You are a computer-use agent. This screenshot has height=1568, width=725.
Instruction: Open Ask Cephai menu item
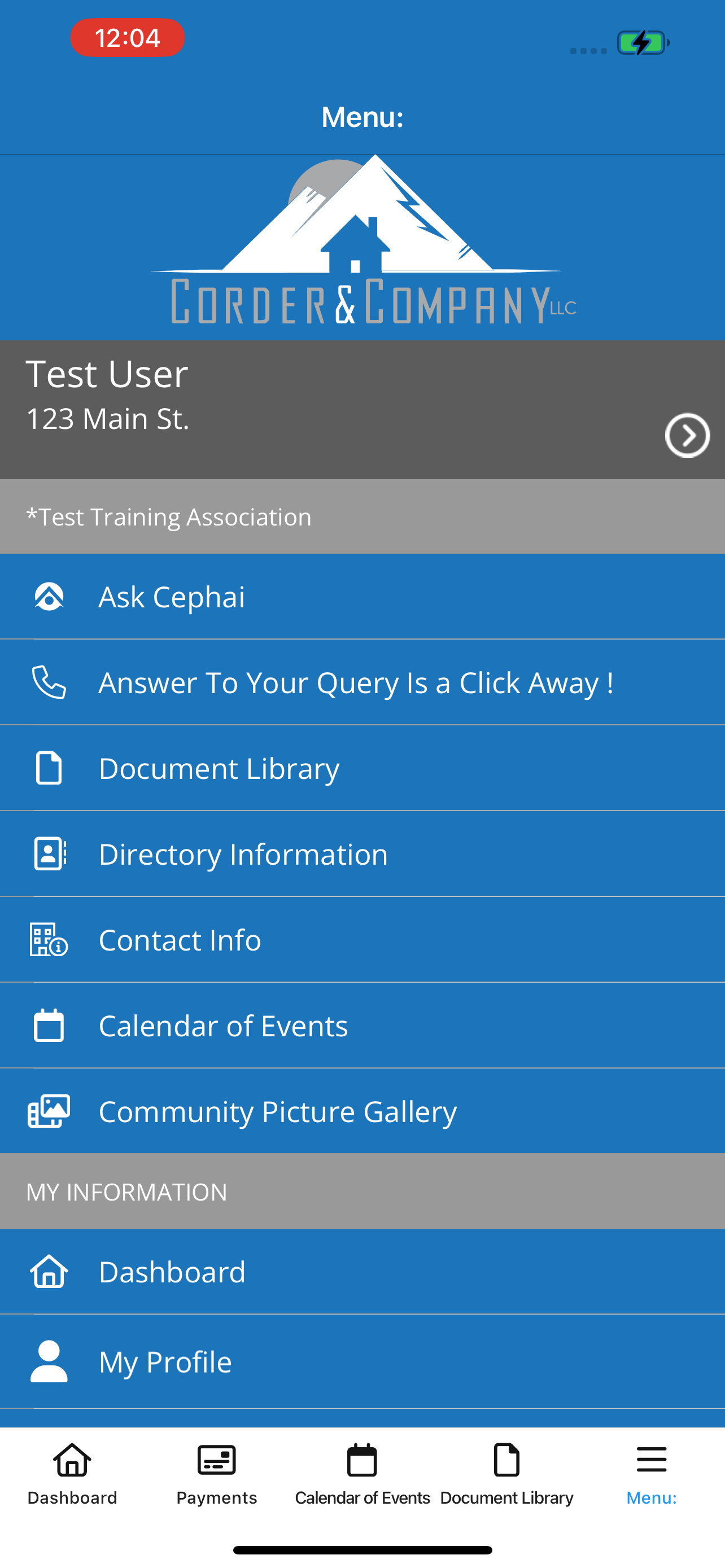362,597
